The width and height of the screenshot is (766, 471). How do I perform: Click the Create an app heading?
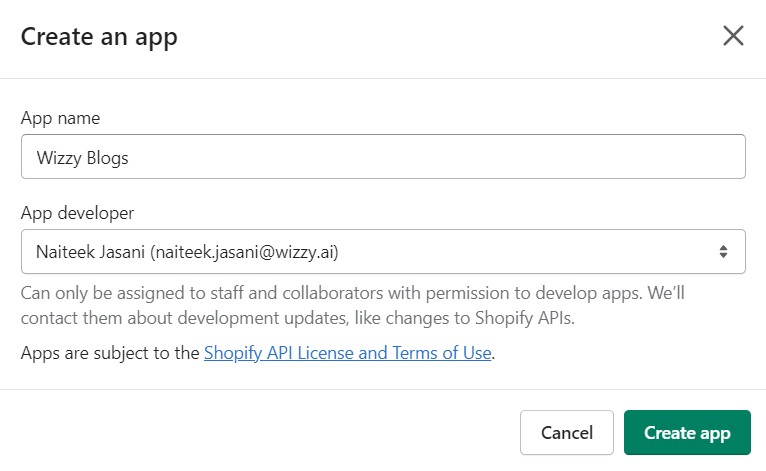click(99, 37)
